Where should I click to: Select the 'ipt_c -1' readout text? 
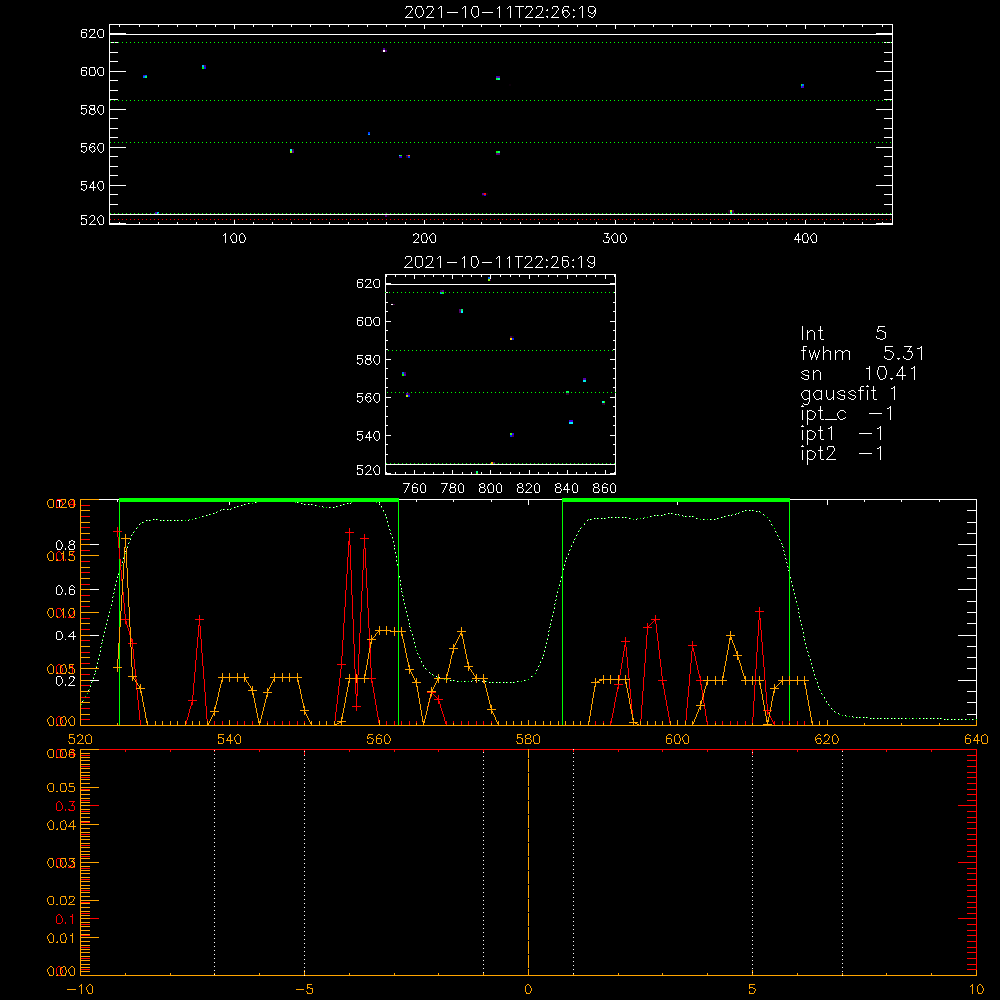(847, 414)
